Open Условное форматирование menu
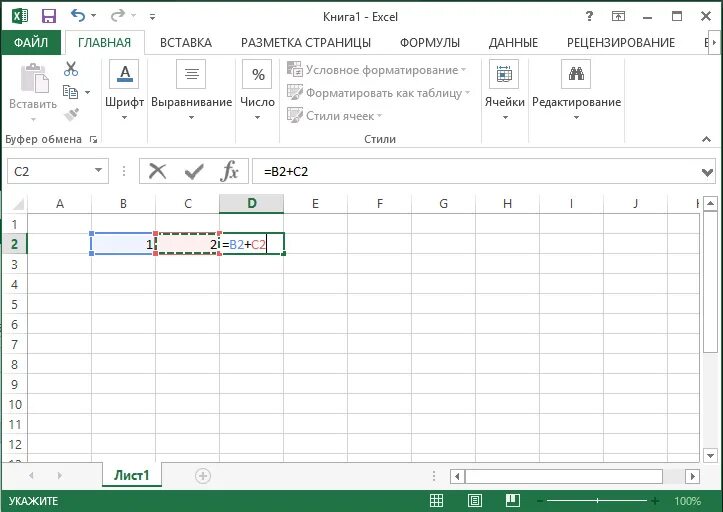 coord(377,70)
